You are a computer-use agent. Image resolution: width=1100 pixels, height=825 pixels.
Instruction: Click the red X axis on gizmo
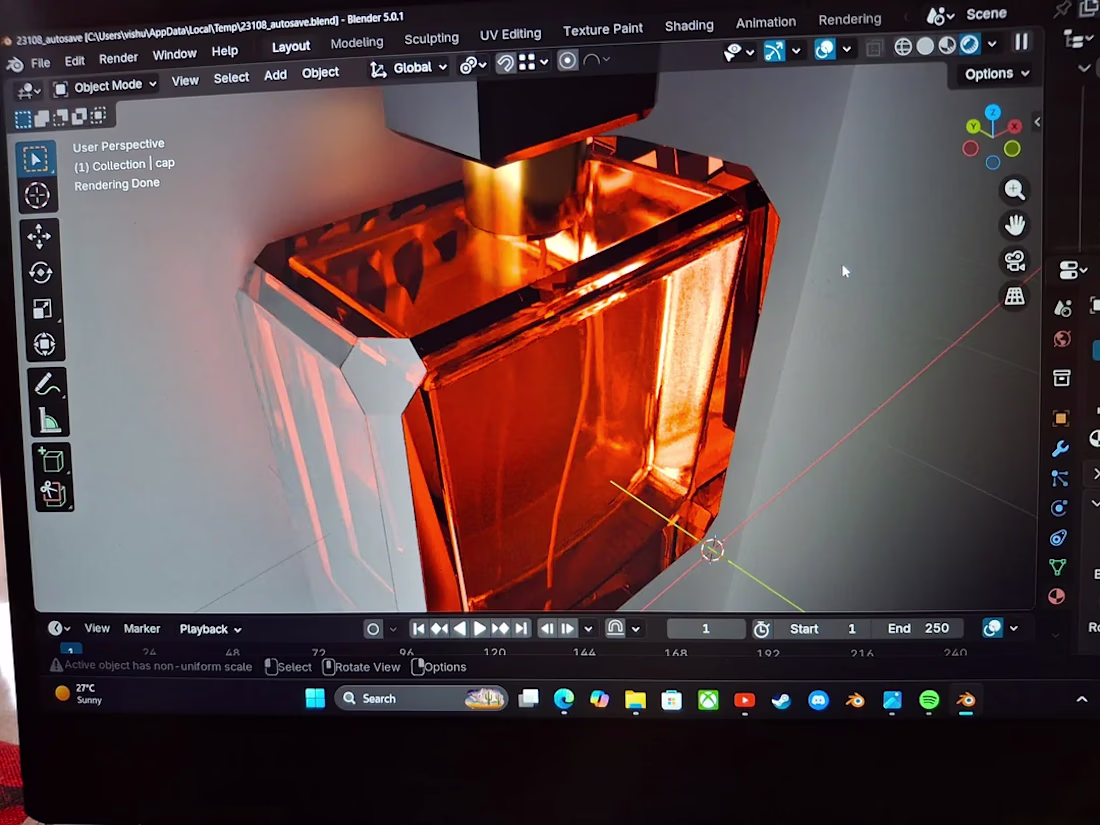tap(1014, 126)
